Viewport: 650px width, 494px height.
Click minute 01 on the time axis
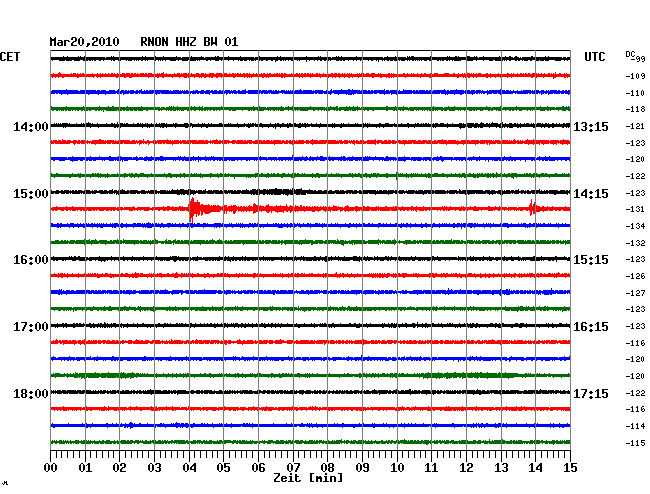(x=85, y=468)
